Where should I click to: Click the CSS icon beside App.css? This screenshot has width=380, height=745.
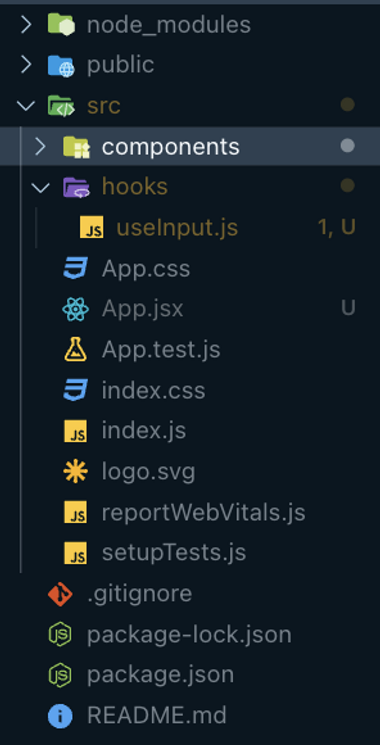(x=76, y=268)
